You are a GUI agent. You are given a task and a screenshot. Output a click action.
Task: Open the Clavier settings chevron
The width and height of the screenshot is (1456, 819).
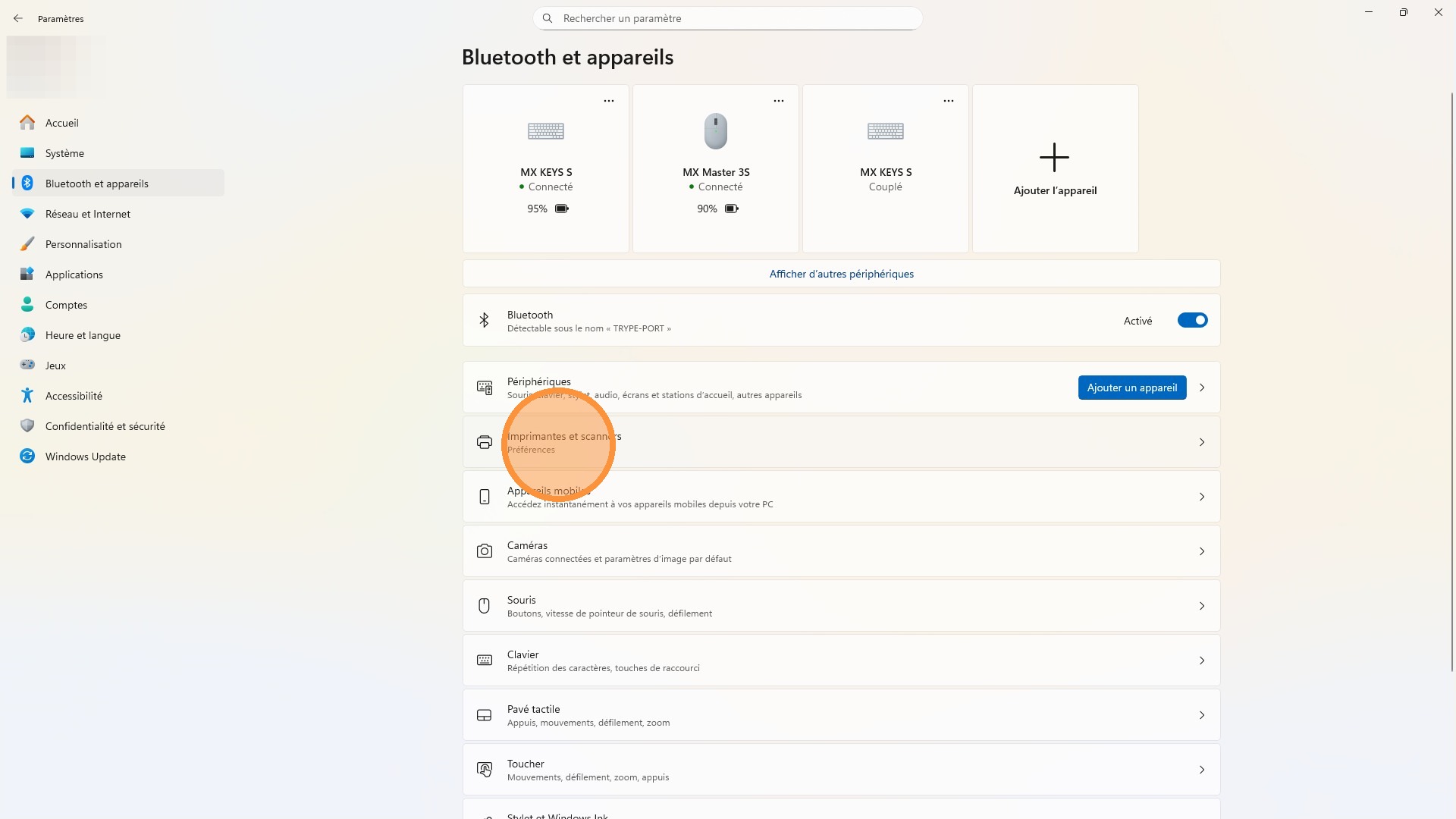pyautogui.click(x=1202, y=661)
